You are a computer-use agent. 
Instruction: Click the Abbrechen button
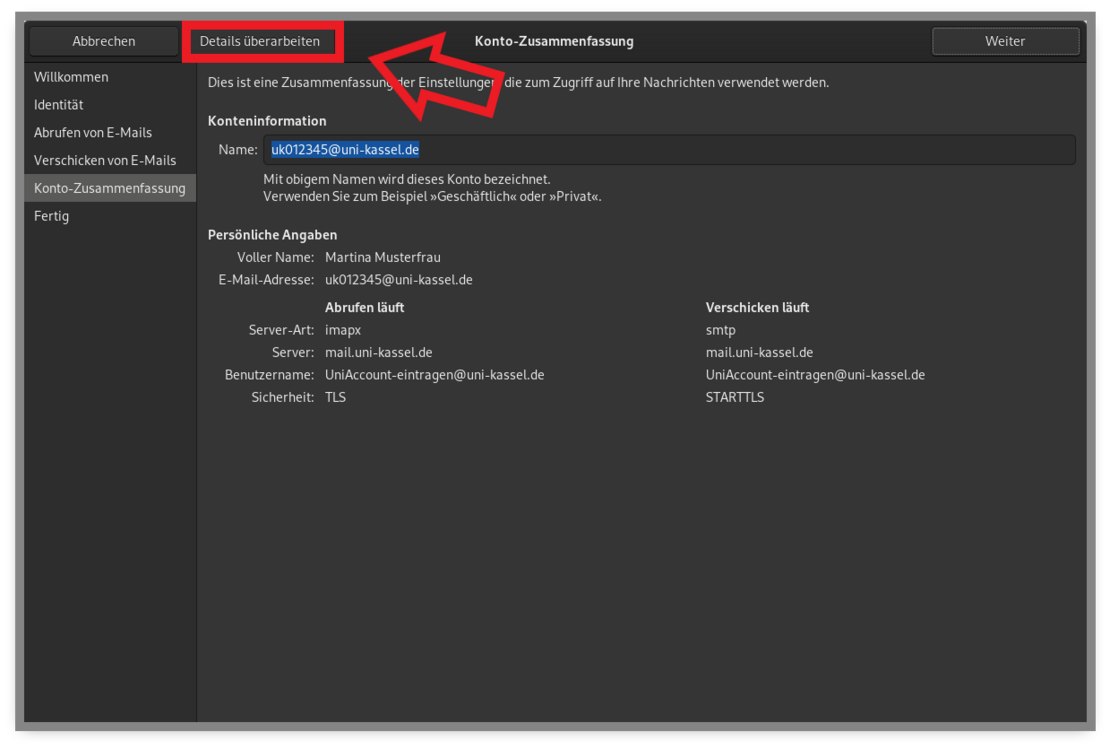click(103, 41)
